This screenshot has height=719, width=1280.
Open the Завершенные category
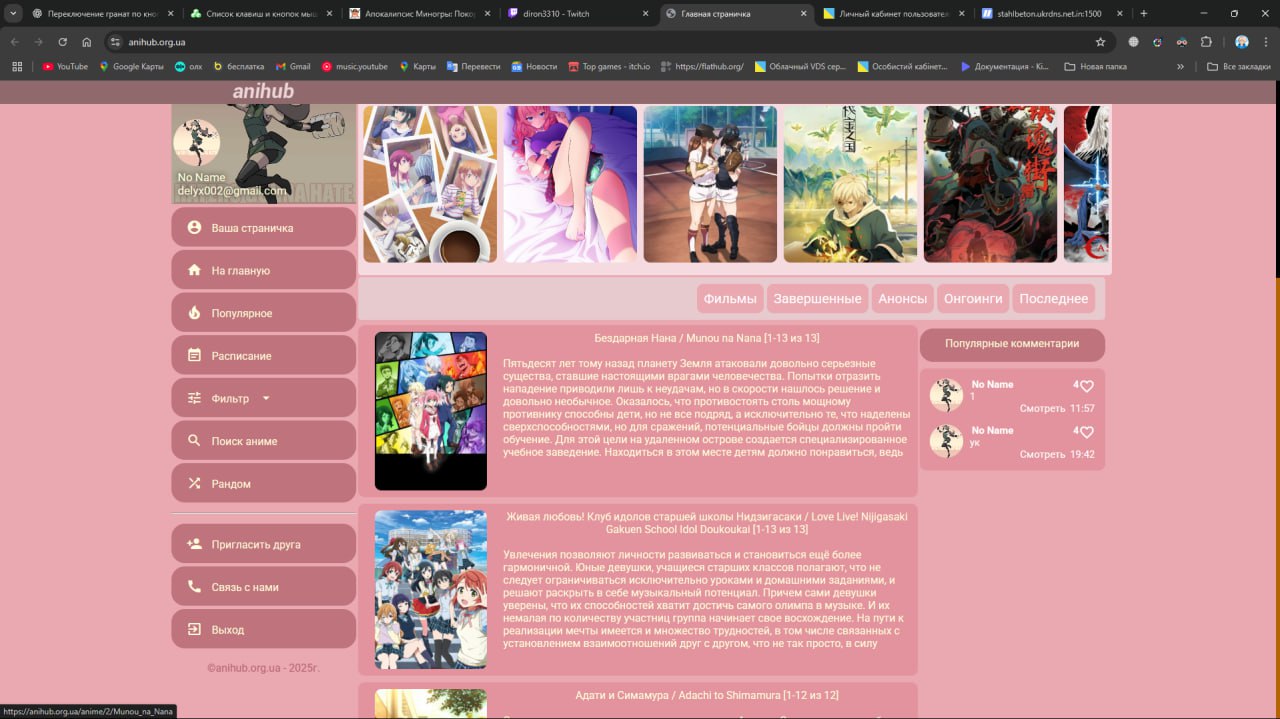817,299
